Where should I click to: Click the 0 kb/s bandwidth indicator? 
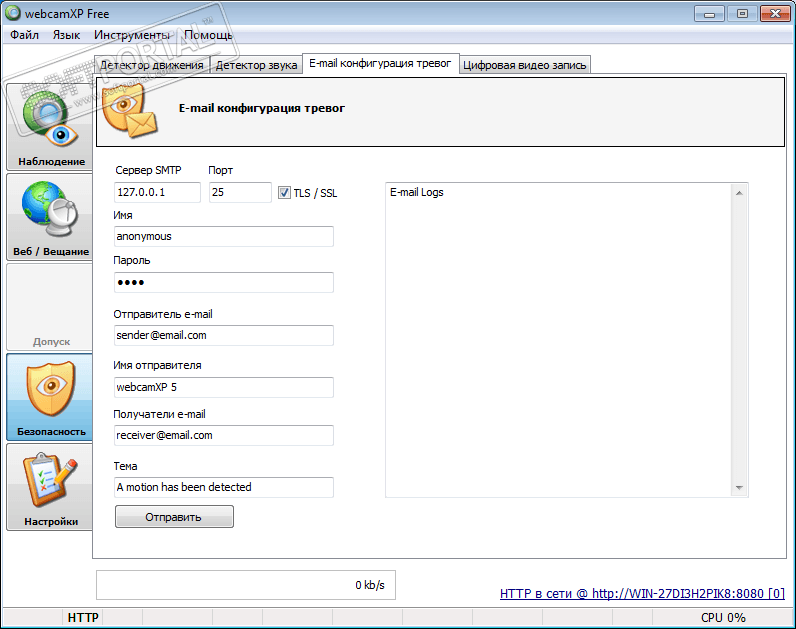coord(246,585)
